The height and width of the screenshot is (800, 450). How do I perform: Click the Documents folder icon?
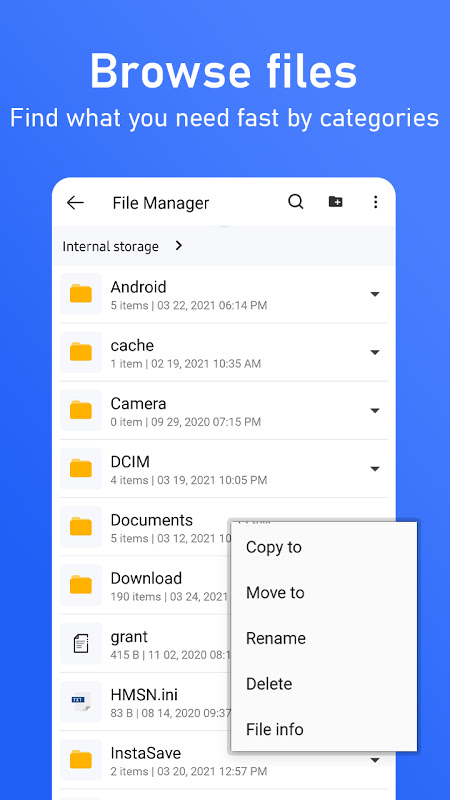(x=81, y=527)
